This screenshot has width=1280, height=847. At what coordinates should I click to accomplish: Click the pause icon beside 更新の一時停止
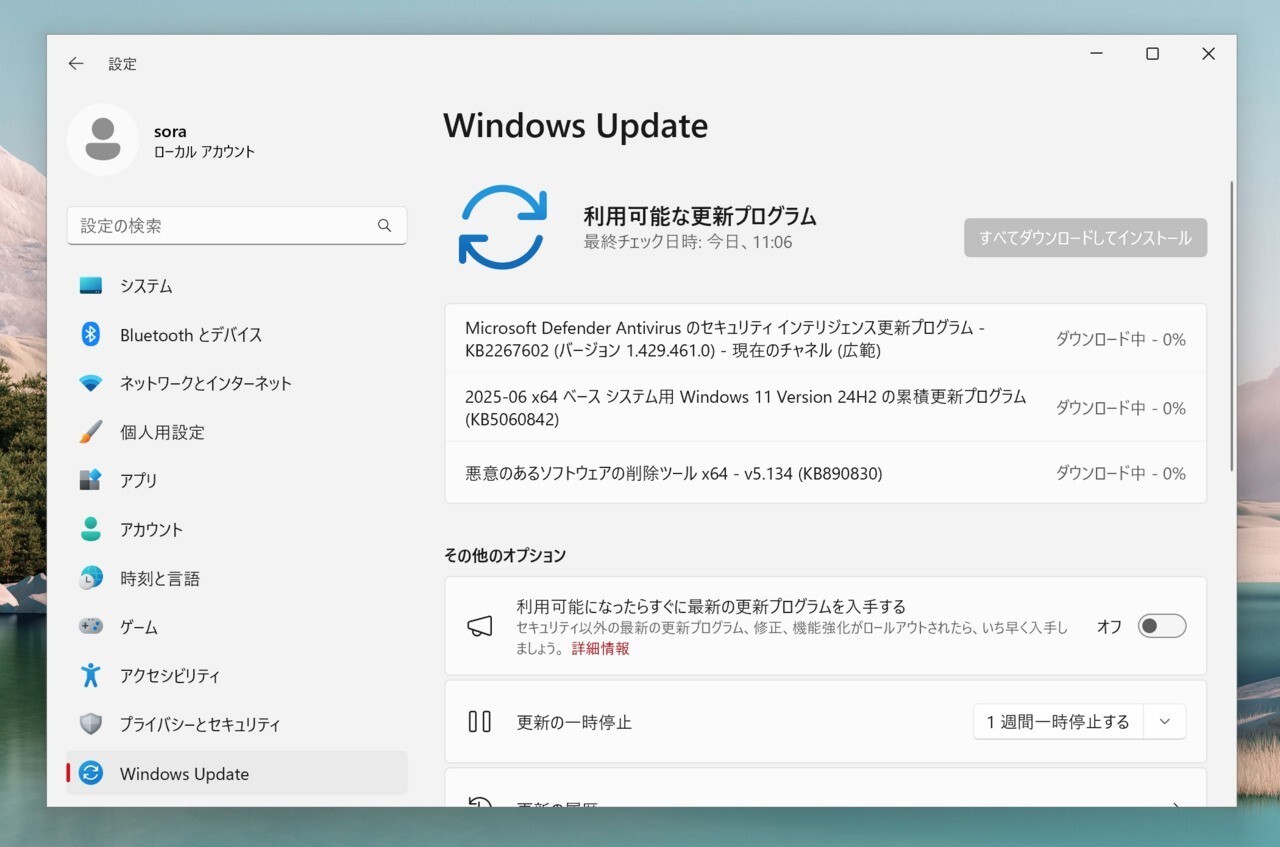pyautogui.click(x=480, y=721)
